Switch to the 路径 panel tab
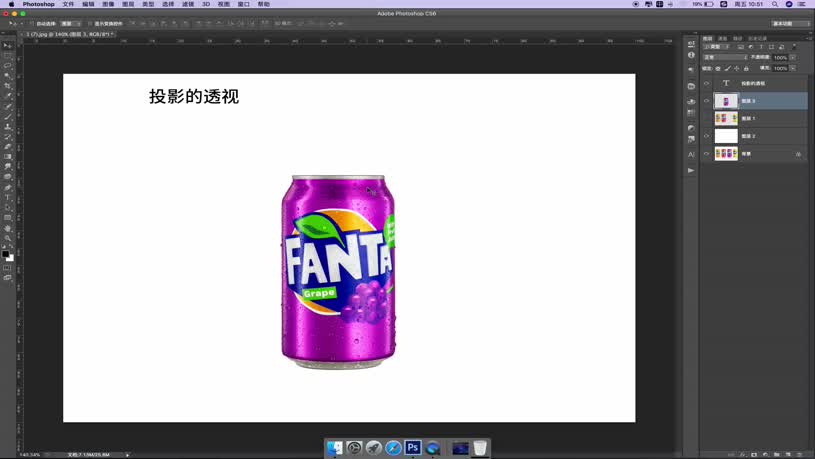Image resolution: width=815 pixels, height=459 pixels. (x=738, y=38)
